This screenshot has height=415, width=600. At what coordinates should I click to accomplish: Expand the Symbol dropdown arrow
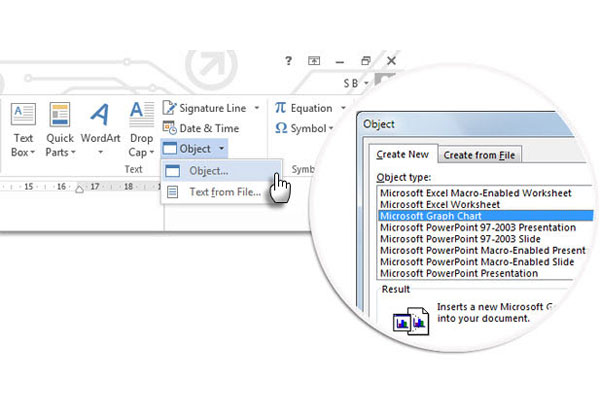coord(331,129)
